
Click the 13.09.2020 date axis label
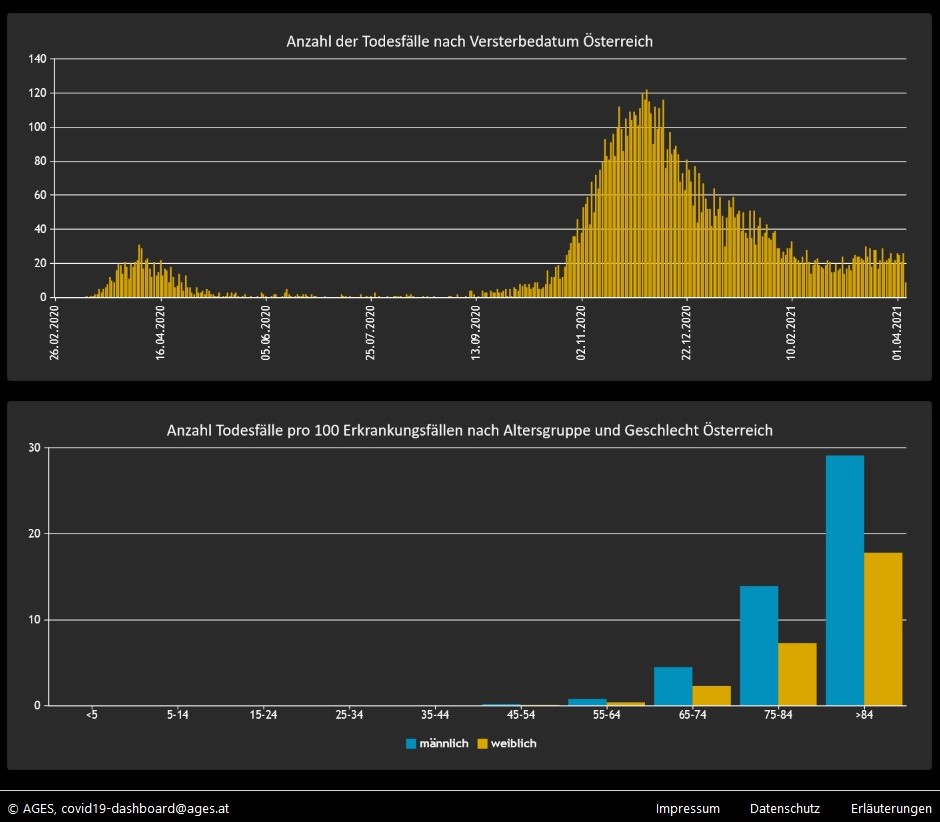476,333
